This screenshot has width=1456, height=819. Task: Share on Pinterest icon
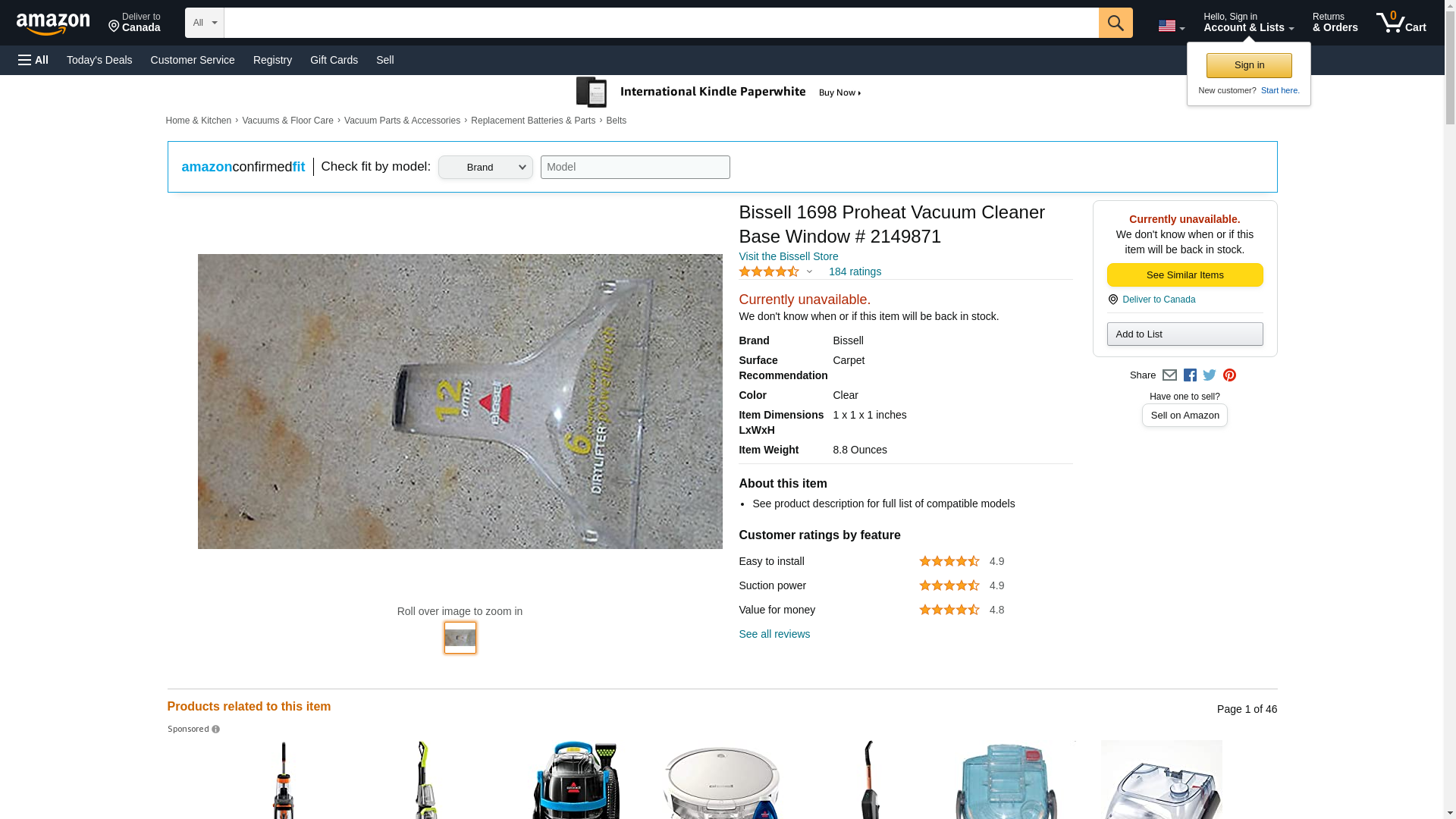coord(1229,375)
